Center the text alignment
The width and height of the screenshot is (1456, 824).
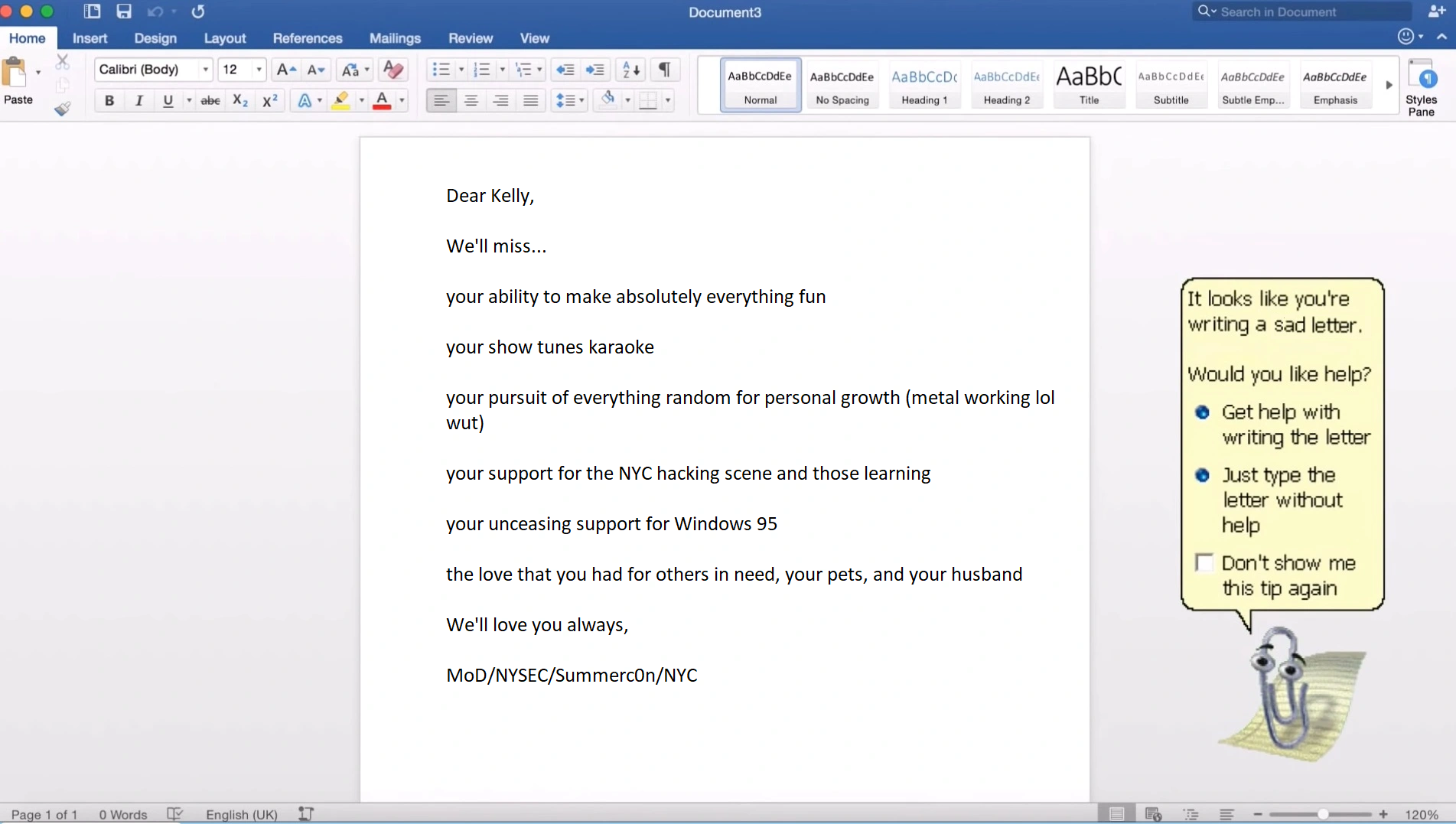coord(471,100)
